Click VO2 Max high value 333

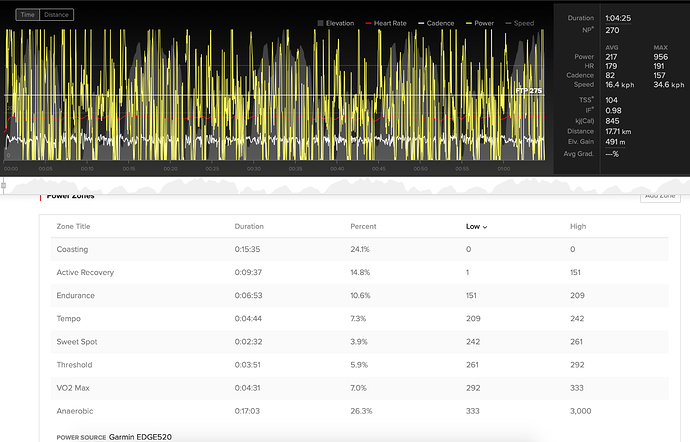tap(576, 388)
